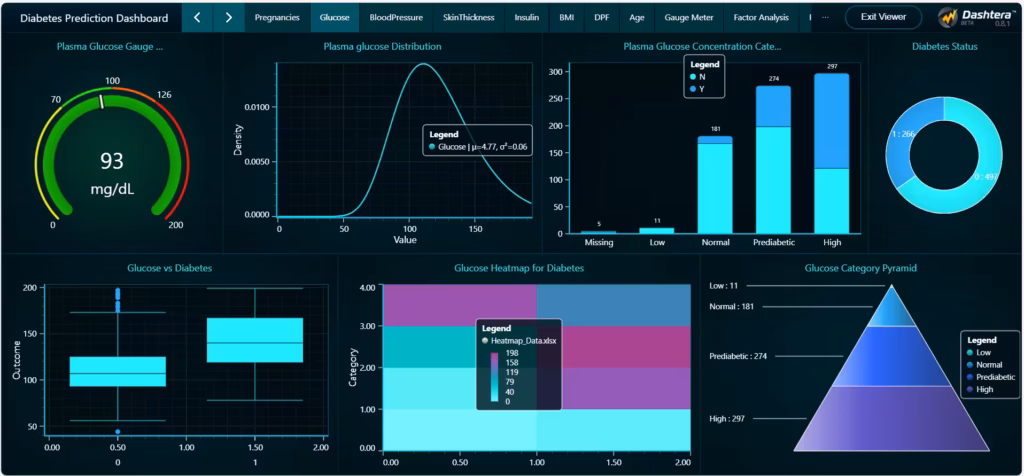Select the Factor Analysis tab
Image resolution: width=1024 pixels, height=476 pixels.
tap(761, 18)
